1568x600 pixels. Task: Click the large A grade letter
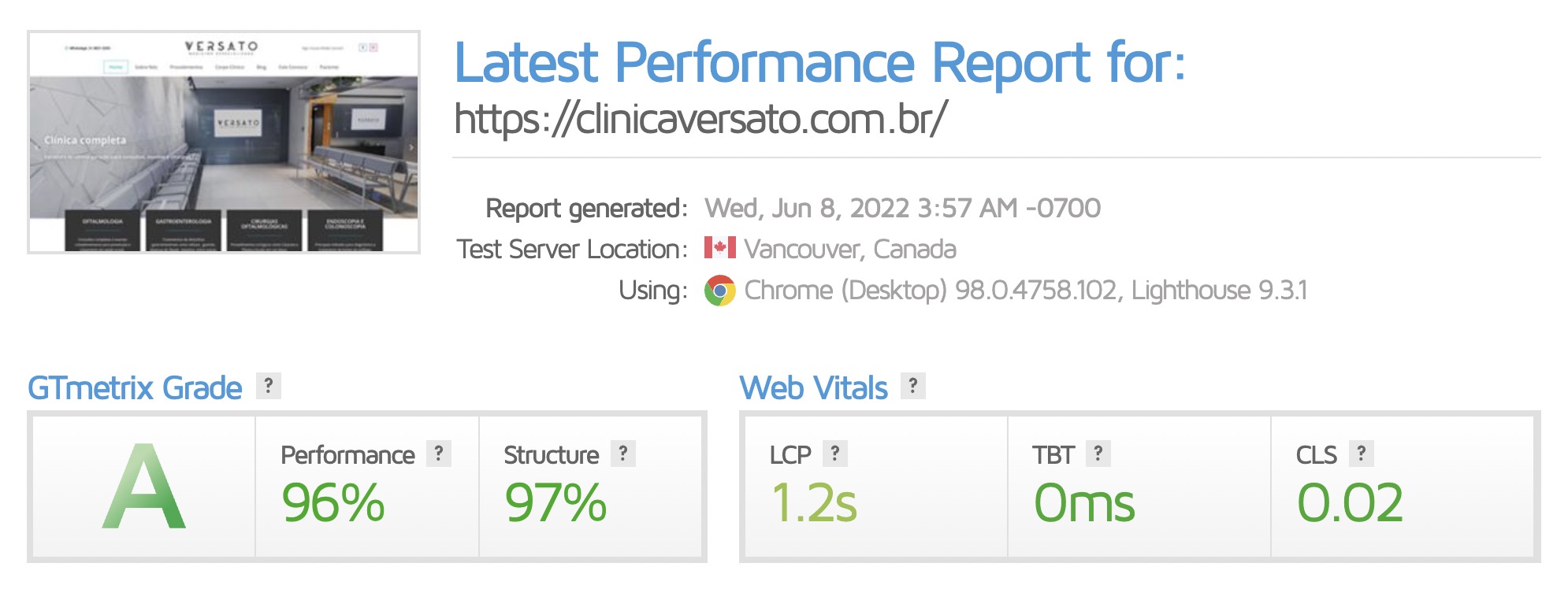(144, 487)
